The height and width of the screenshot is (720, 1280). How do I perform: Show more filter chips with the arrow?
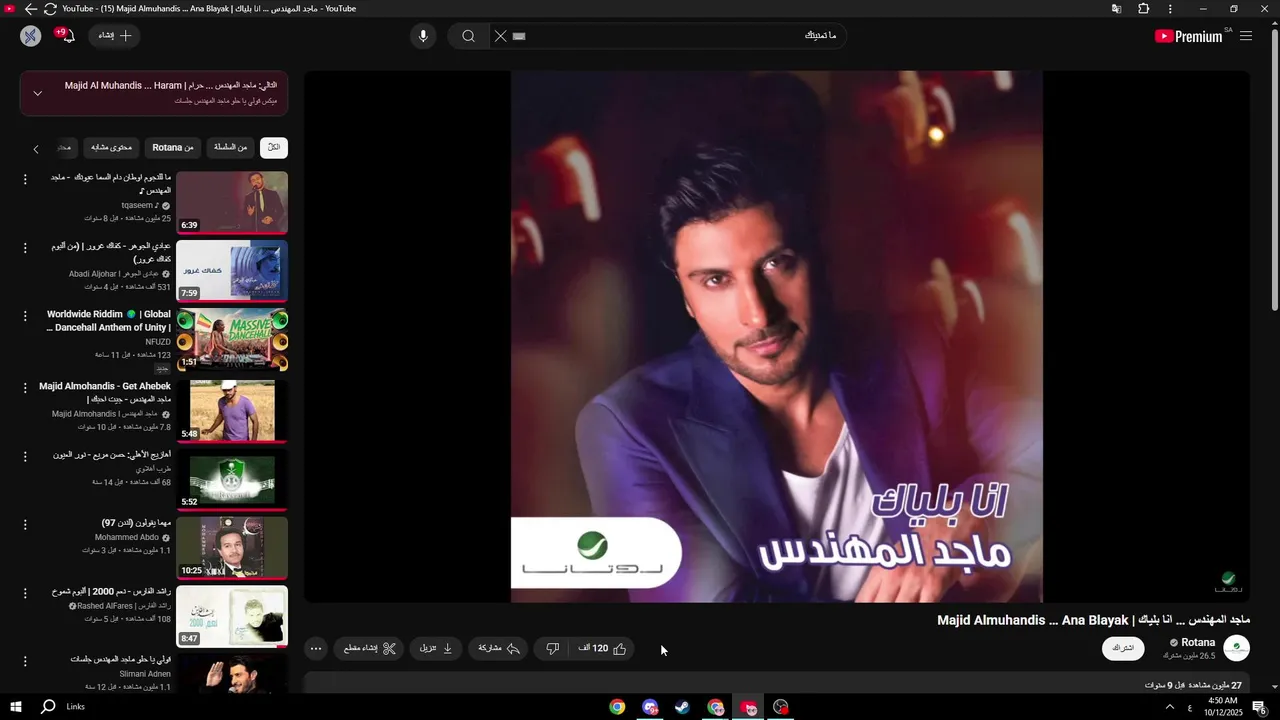pyautogui.click(x=36, y=149)
